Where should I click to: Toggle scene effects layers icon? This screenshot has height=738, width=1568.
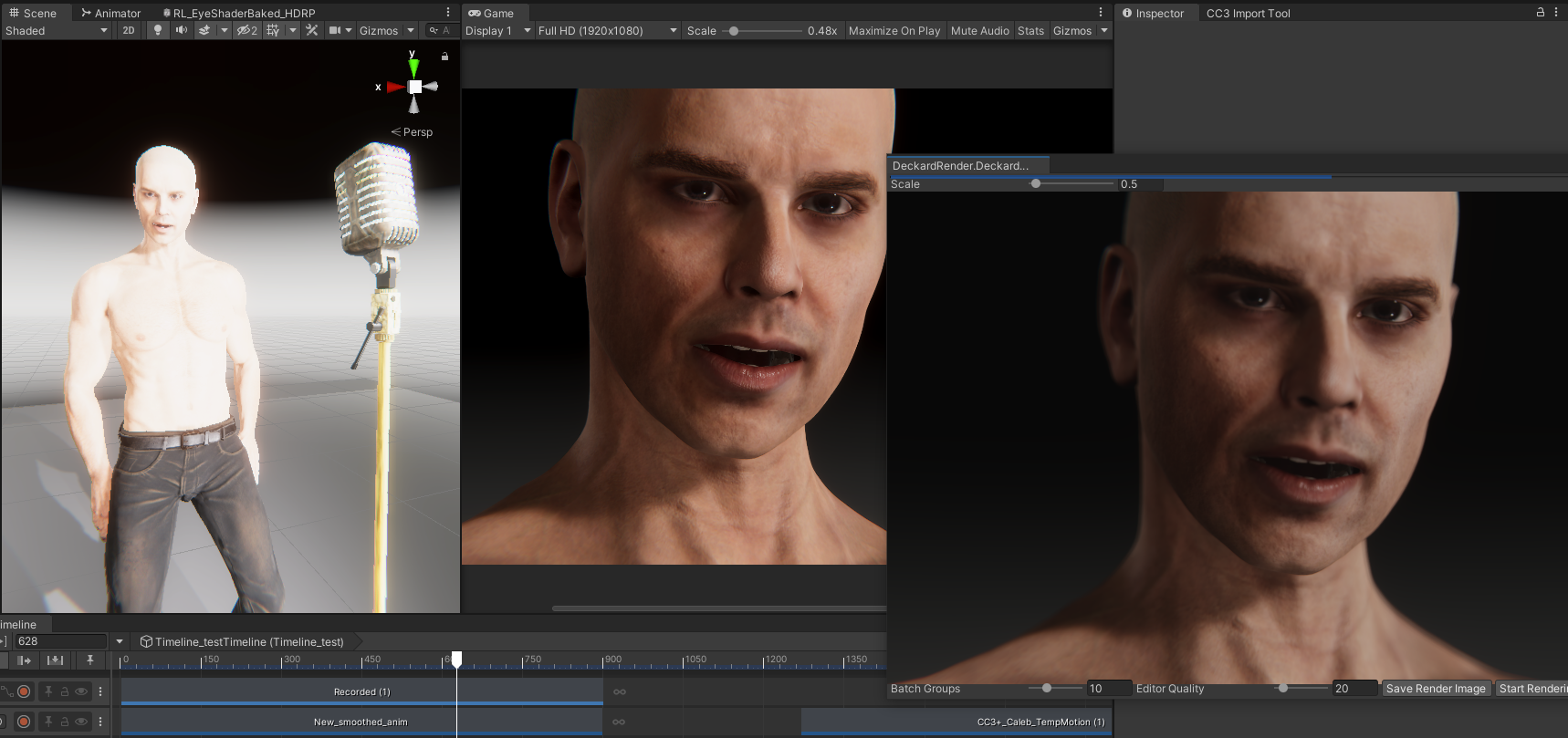(204, 30)
